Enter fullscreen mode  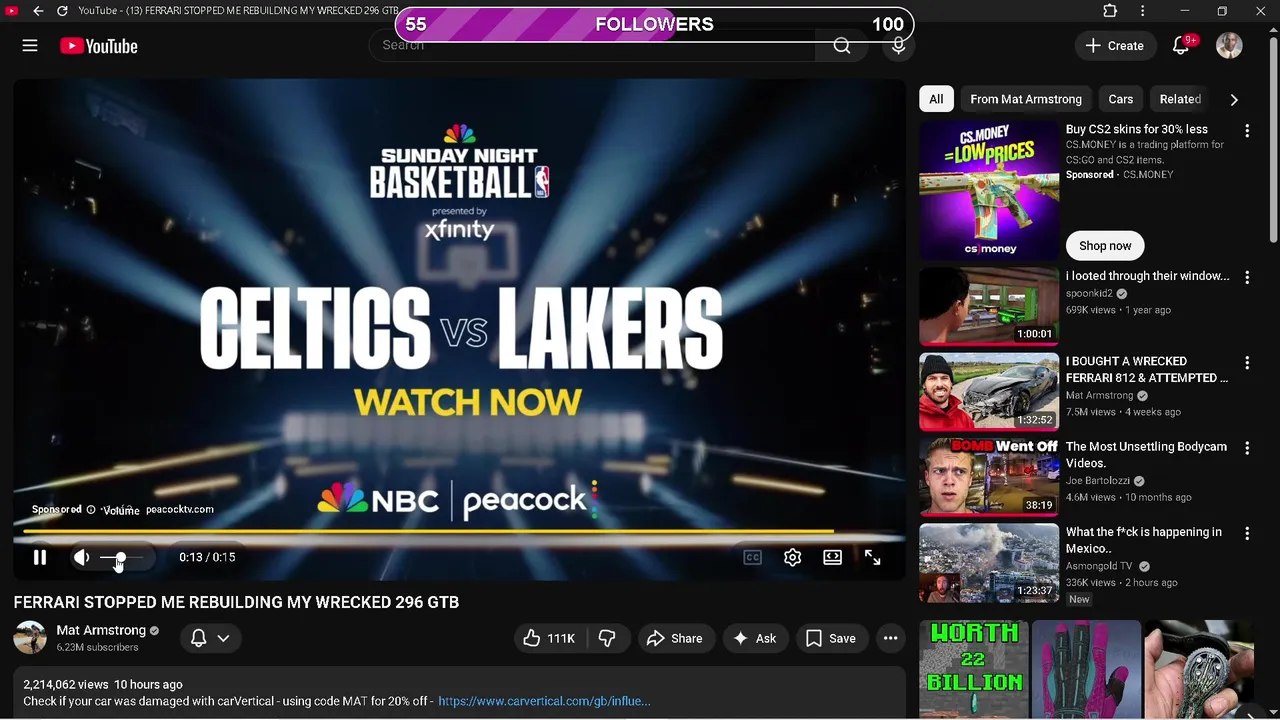[872, 557]
